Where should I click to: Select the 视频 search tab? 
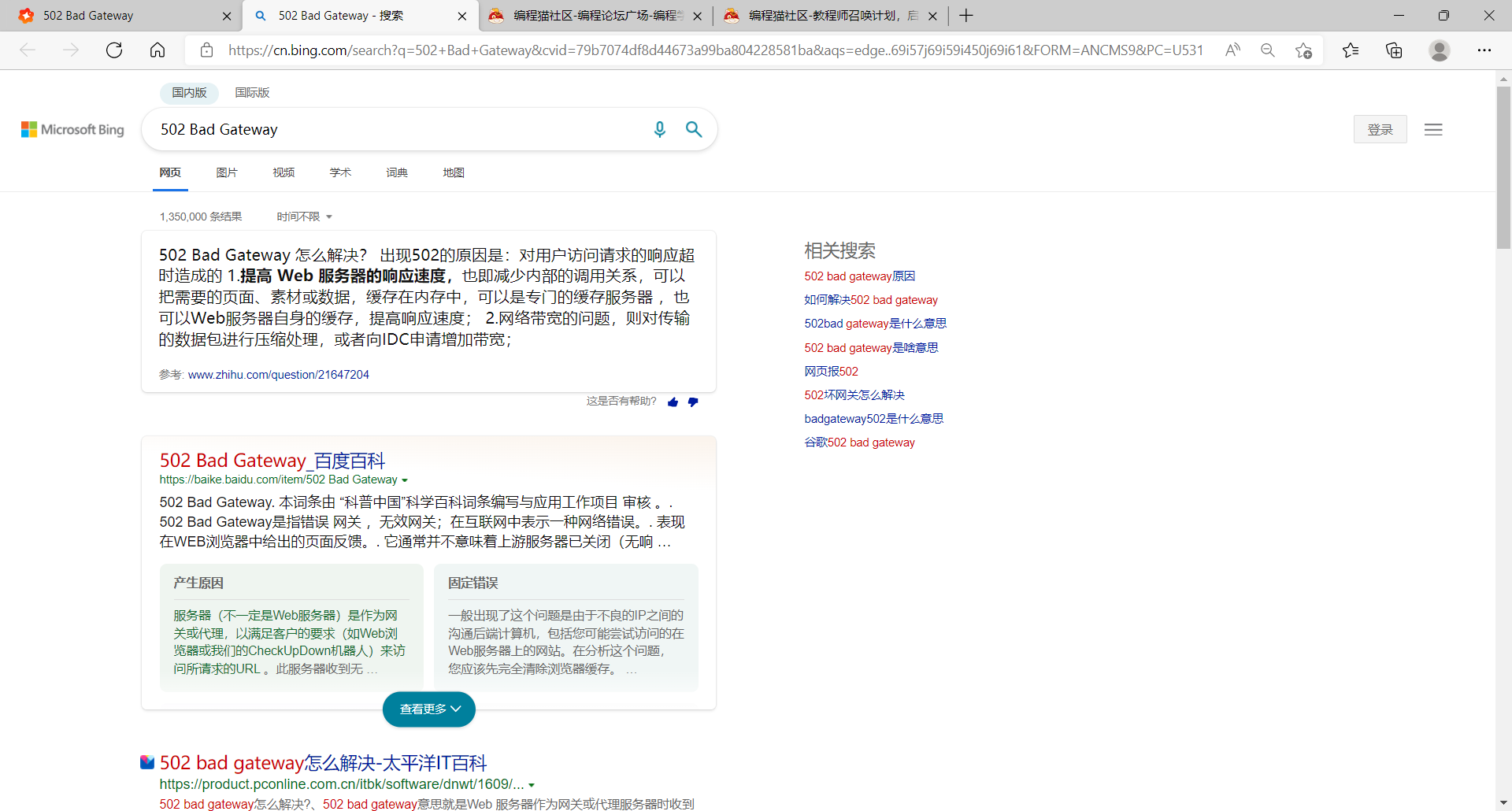pyautogui.click(x=283, y=172)
